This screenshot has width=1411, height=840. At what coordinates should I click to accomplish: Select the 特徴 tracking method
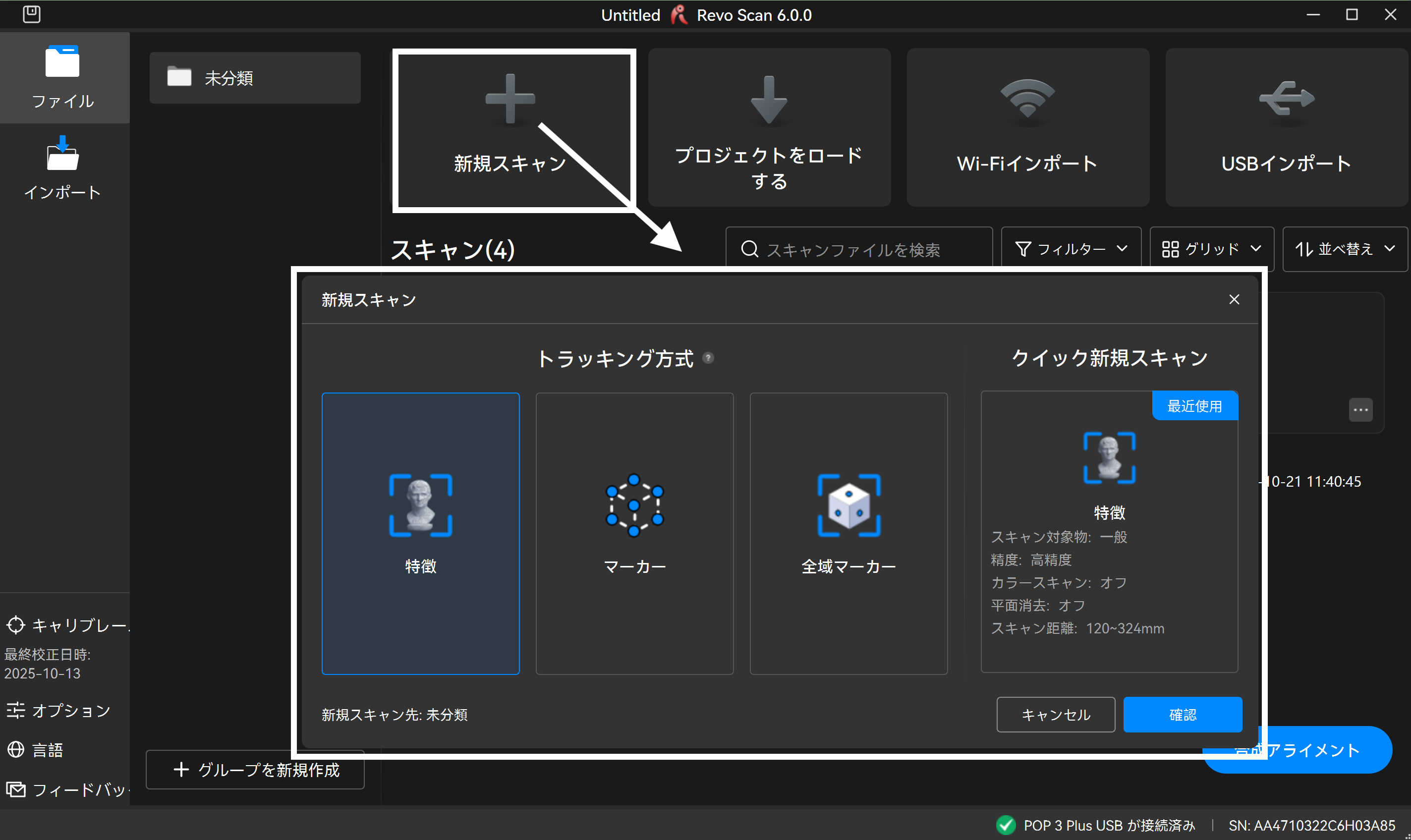tap(421, 533)
